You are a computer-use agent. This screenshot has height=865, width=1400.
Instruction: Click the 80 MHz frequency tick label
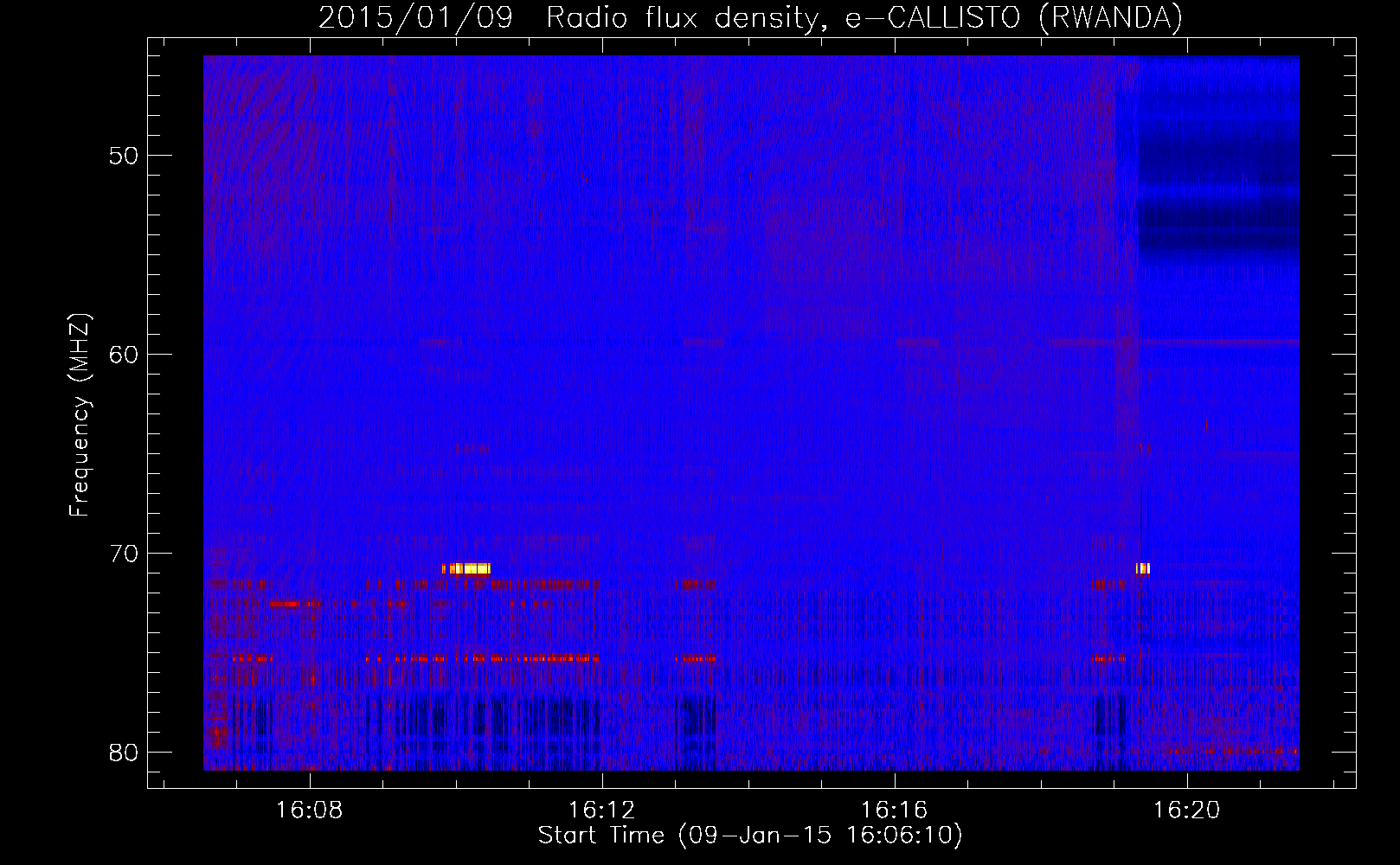pyautogui.click(x=124, y=753)
